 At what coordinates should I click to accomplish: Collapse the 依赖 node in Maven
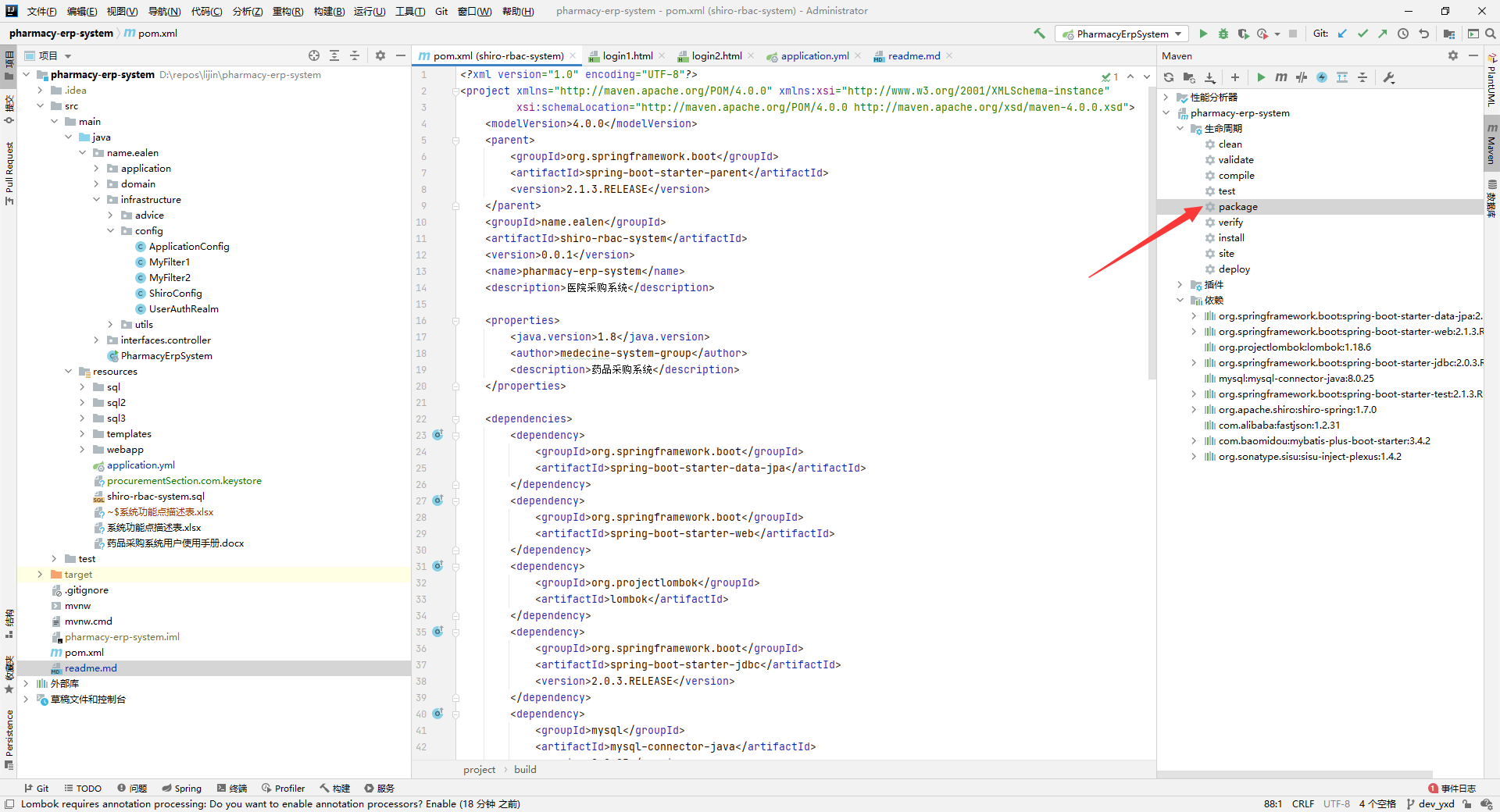(x=1180, y=301)
